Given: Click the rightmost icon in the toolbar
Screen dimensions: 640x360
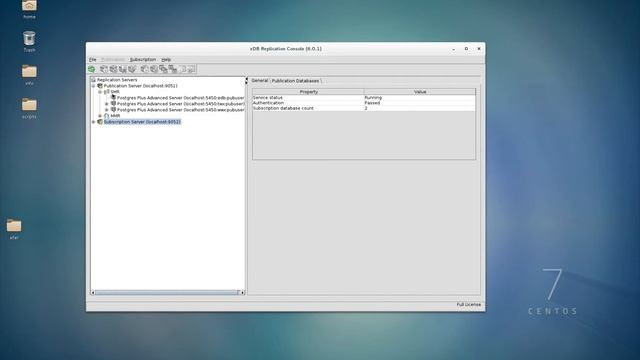Looking at the screenshot, I should click(x=191, y=69).
